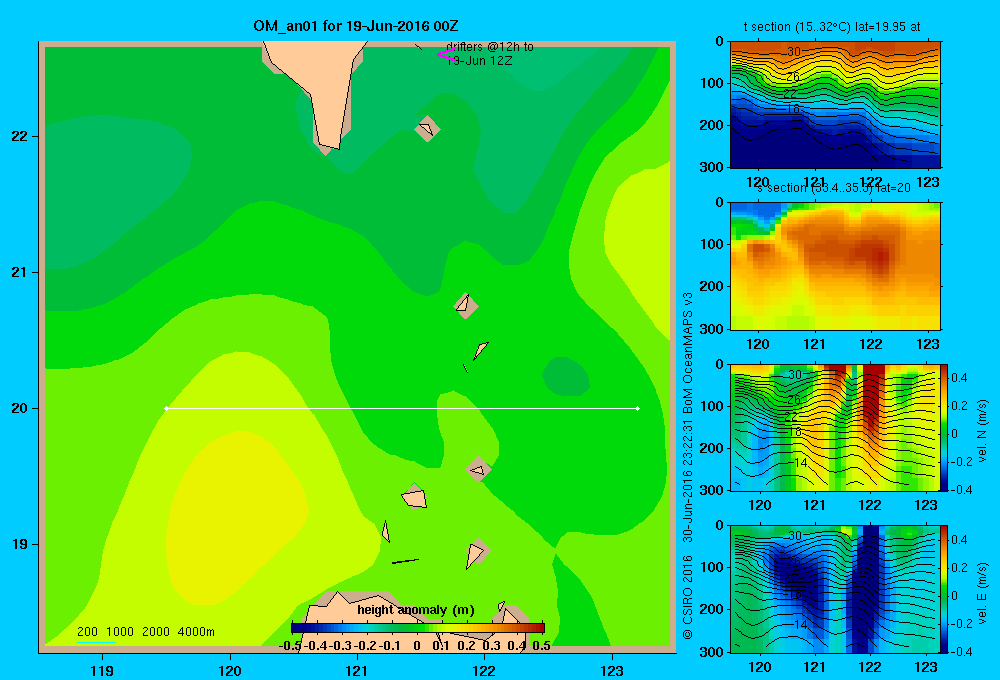Image resolution: width=1000 pixels, height=680 pixels.
Task: Click latitude label 20 on main map
Action: [20, 408]
